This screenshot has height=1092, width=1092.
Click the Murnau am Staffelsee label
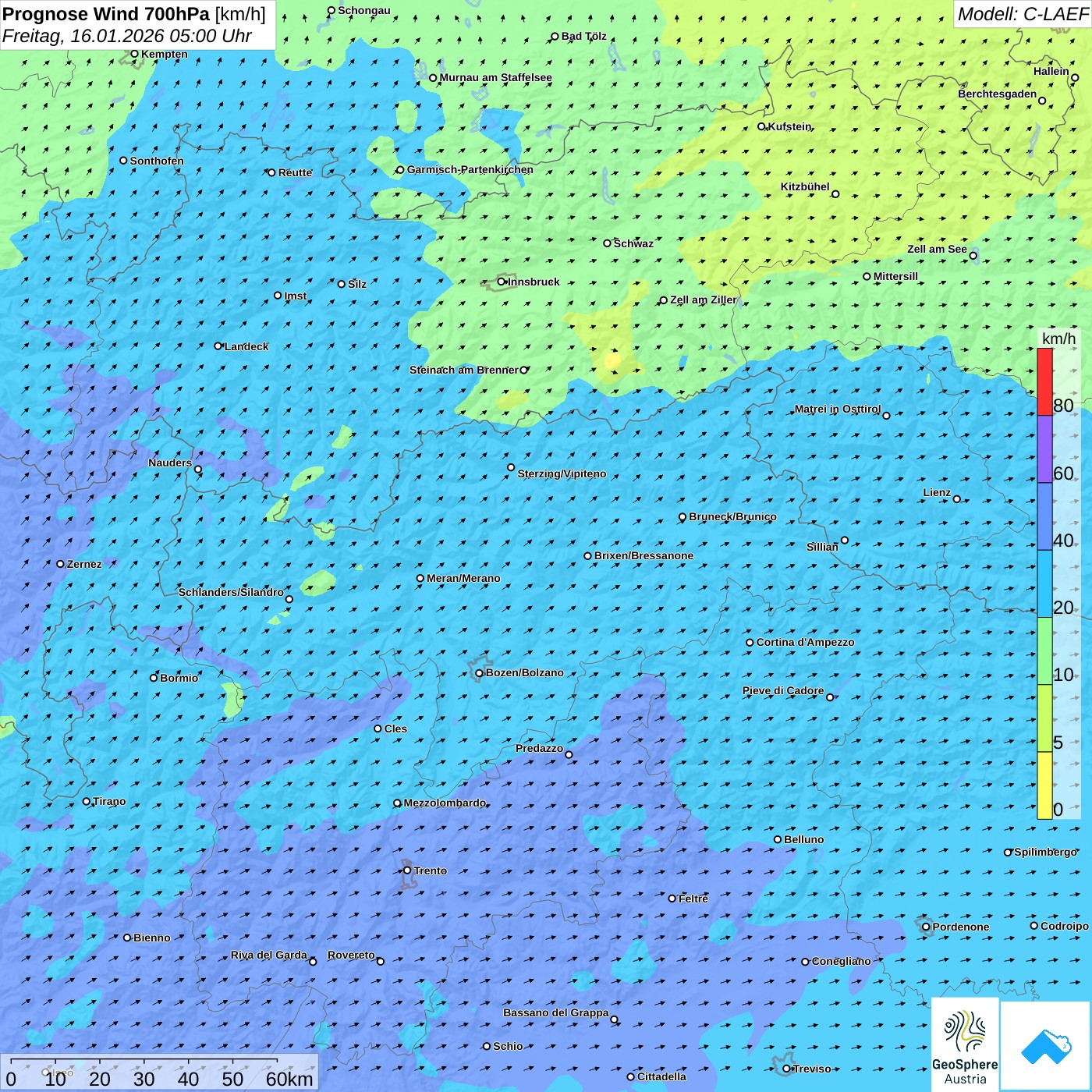495,77
